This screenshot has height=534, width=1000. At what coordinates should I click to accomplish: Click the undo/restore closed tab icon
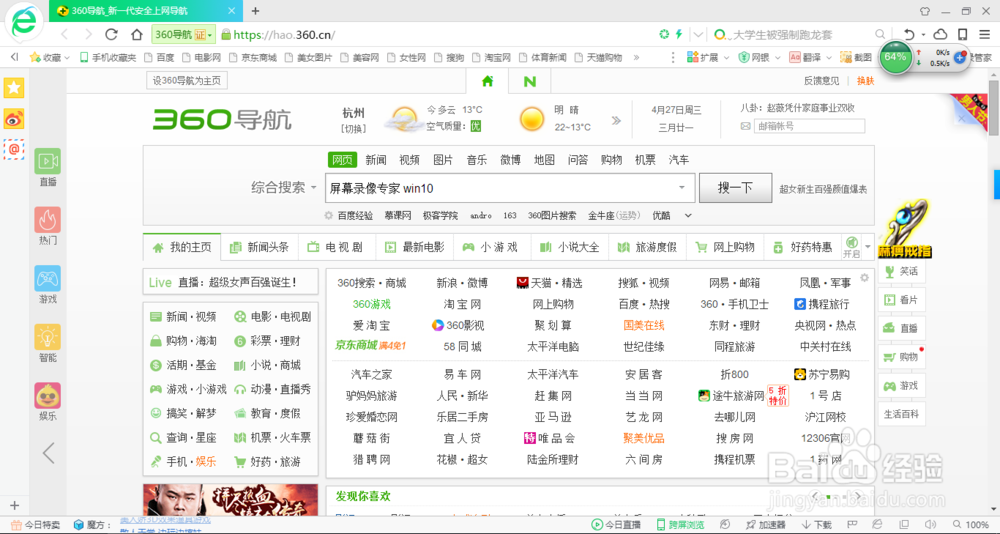(909, 34)
